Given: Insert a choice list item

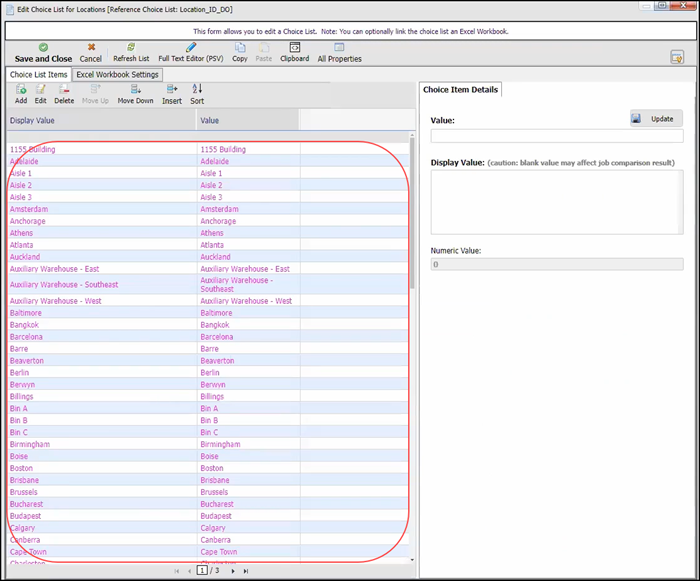Looking at the screenshot, I should [x=172, y=90].
